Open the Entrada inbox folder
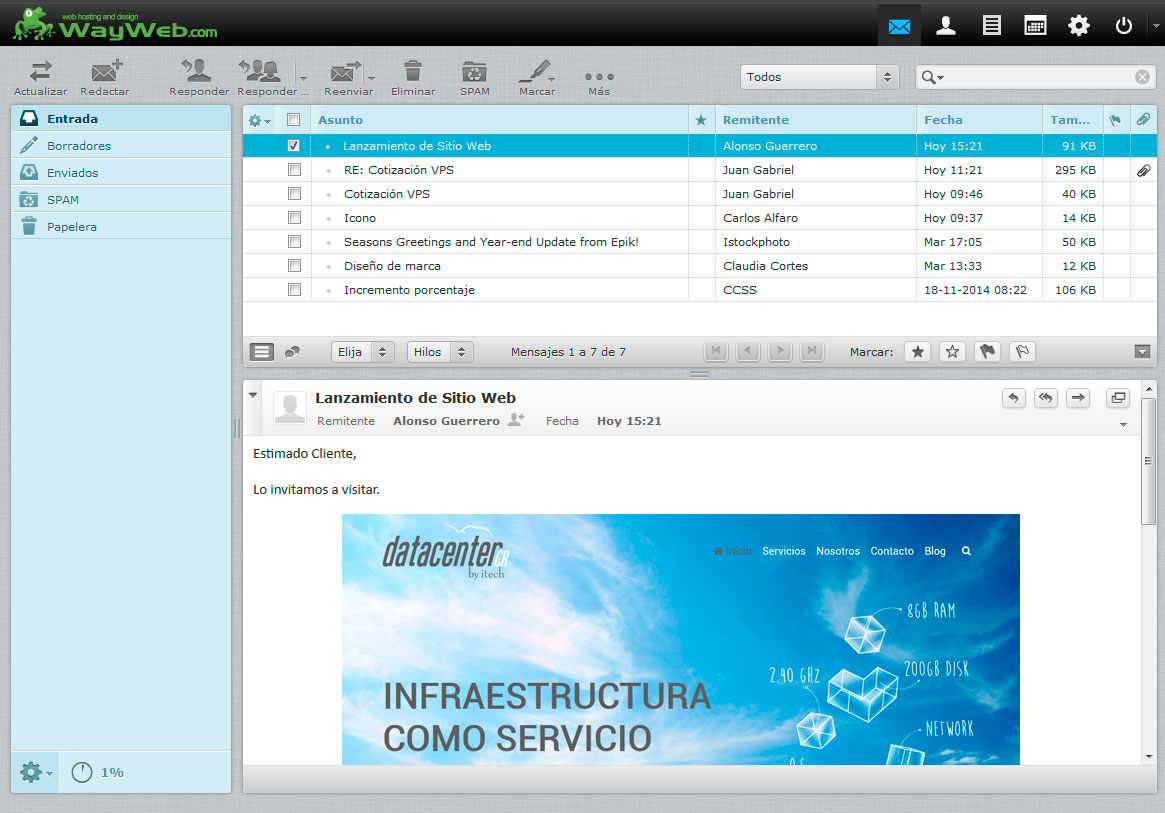 click(120, 118)
